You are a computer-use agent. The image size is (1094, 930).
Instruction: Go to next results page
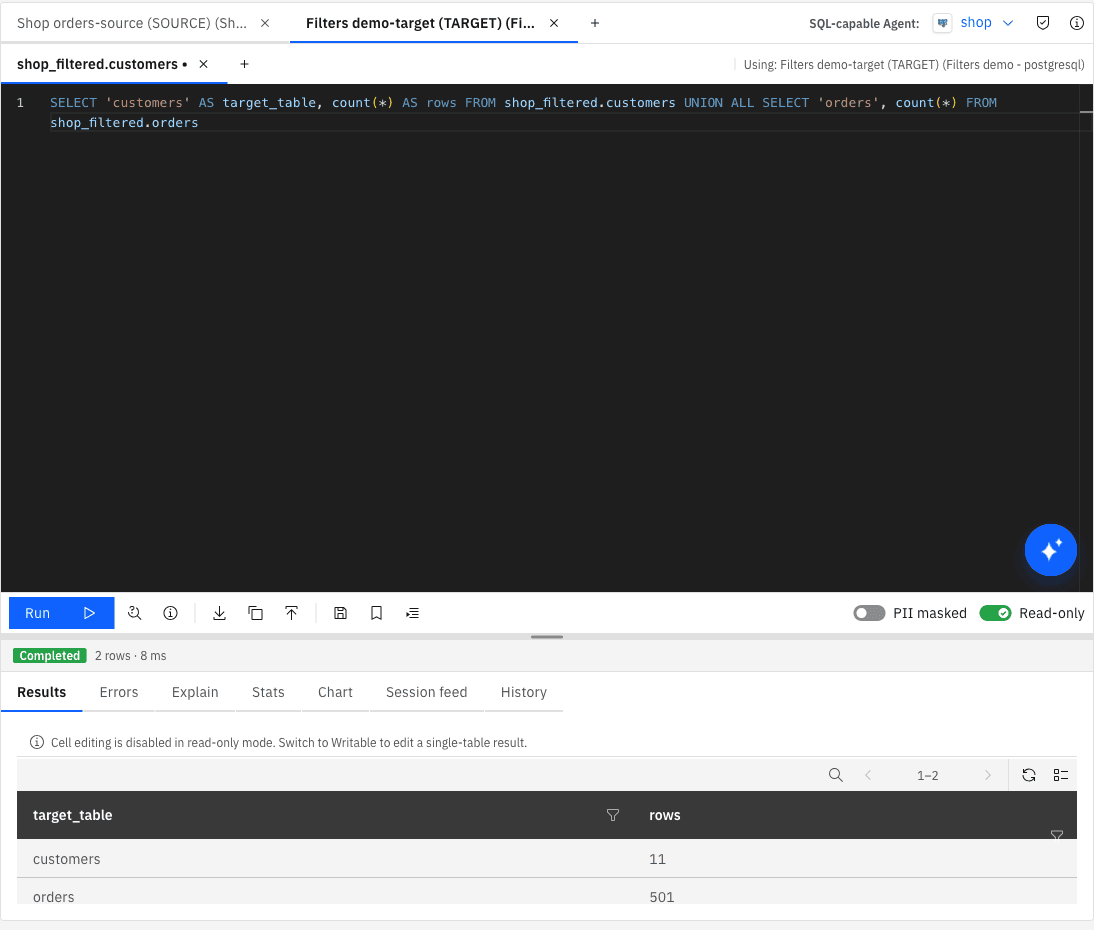(x=987, y=775)
